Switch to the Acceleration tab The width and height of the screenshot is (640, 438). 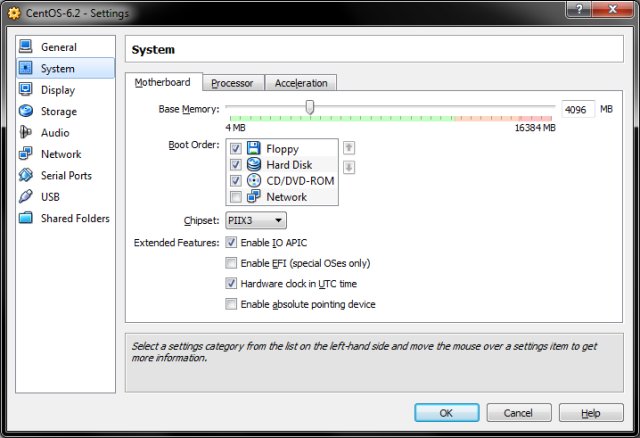[301, 83]
